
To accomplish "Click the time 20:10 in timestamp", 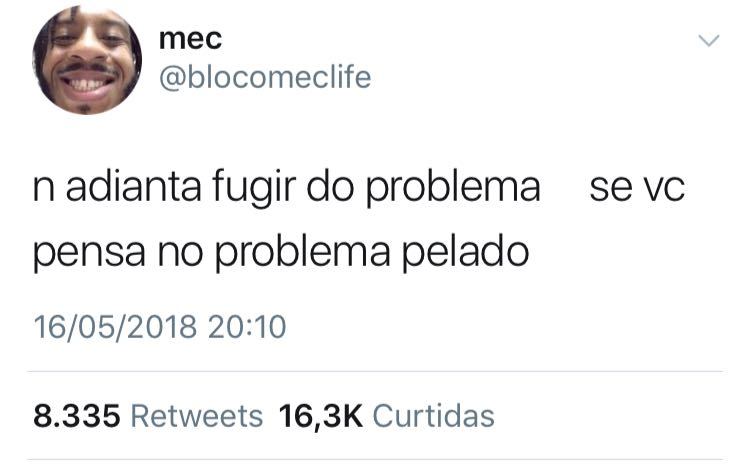I will (x=247, y=328).
